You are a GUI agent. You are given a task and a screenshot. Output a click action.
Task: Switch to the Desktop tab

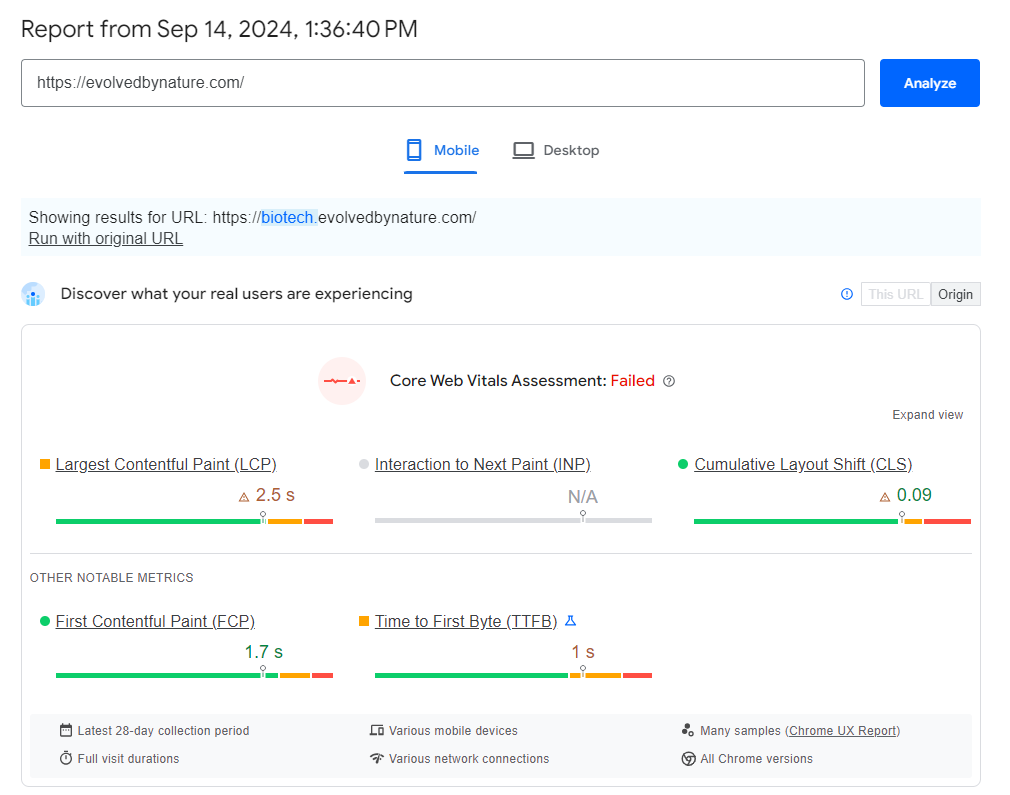[x=556, y=150]
